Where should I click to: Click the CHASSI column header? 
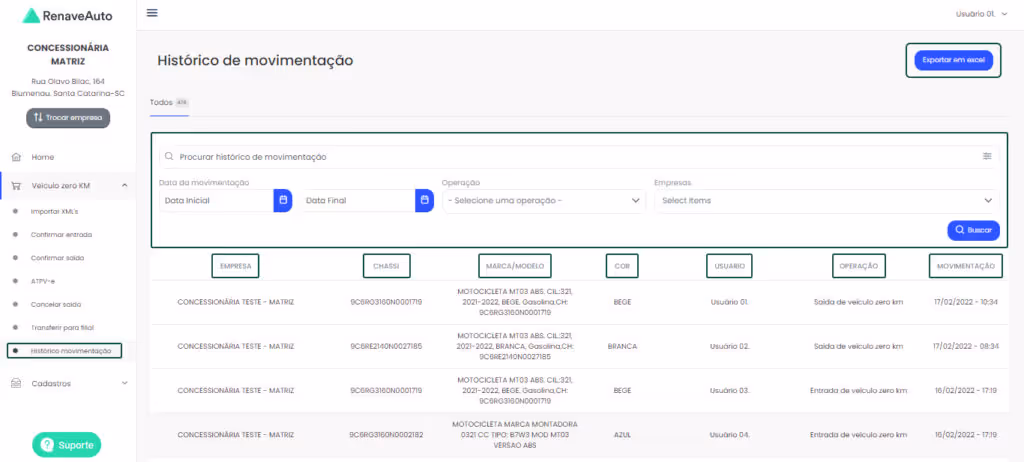[x=387, y=266]
